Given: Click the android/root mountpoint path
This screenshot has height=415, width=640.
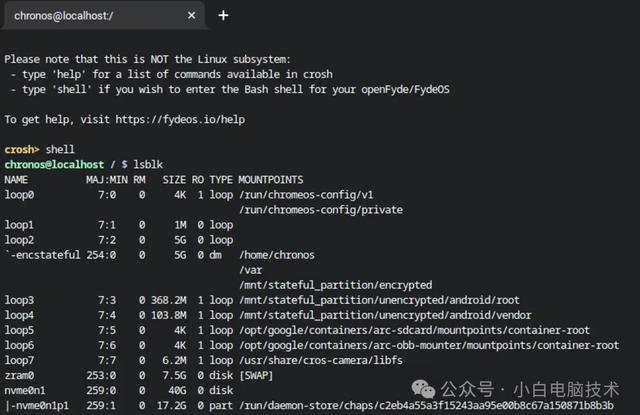Looking at the screenshot, I should [379, 300].
